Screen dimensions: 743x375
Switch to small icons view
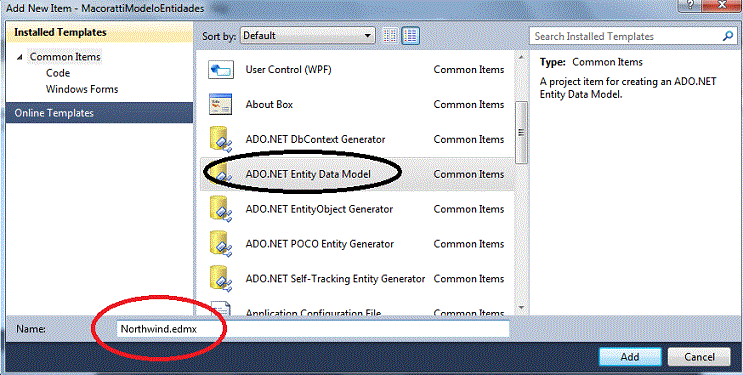390,36
